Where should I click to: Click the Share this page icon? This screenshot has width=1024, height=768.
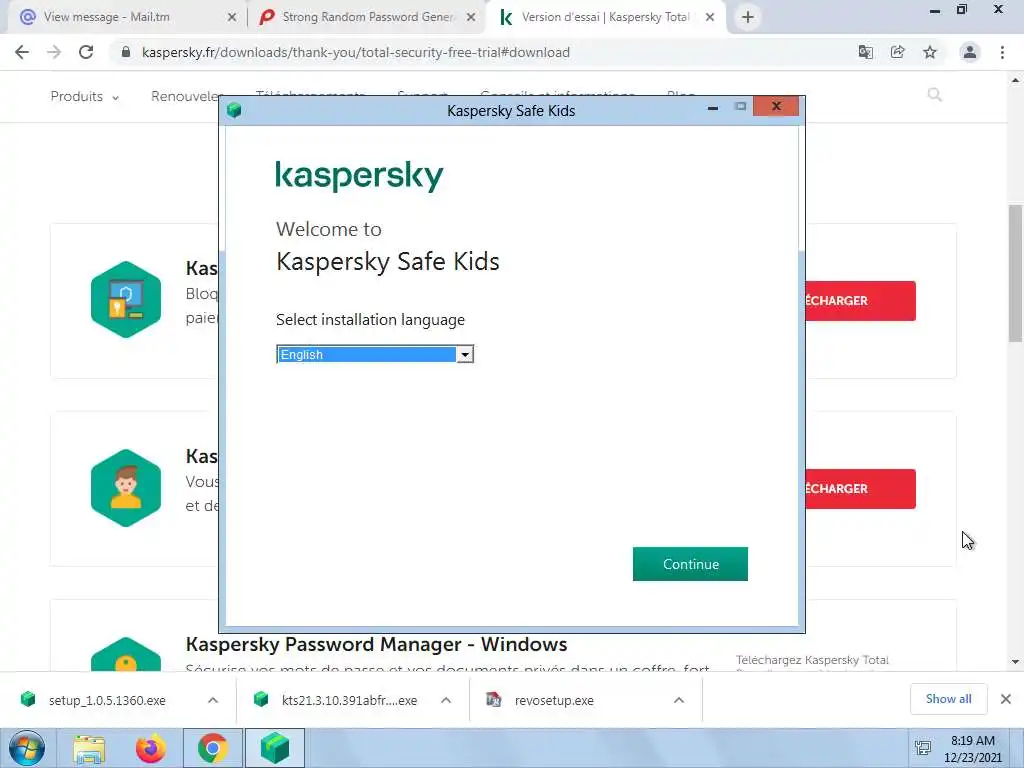(897, 52)
